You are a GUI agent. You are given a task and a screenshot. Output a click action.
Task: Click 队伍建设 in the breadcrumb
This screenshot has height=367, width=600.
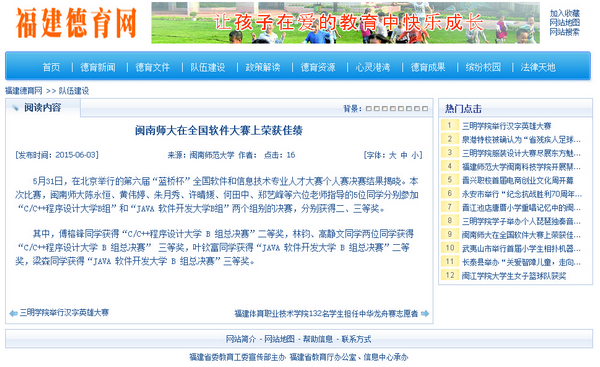(x=74, y=91)
